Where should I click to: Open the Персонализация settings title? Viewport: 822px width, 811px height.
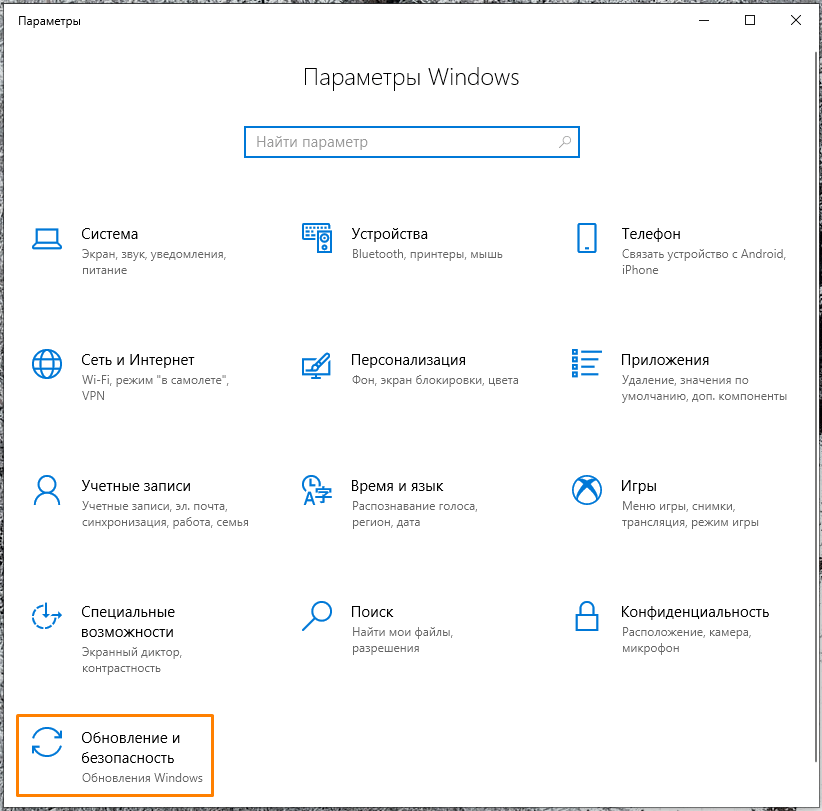coord(408,360)
